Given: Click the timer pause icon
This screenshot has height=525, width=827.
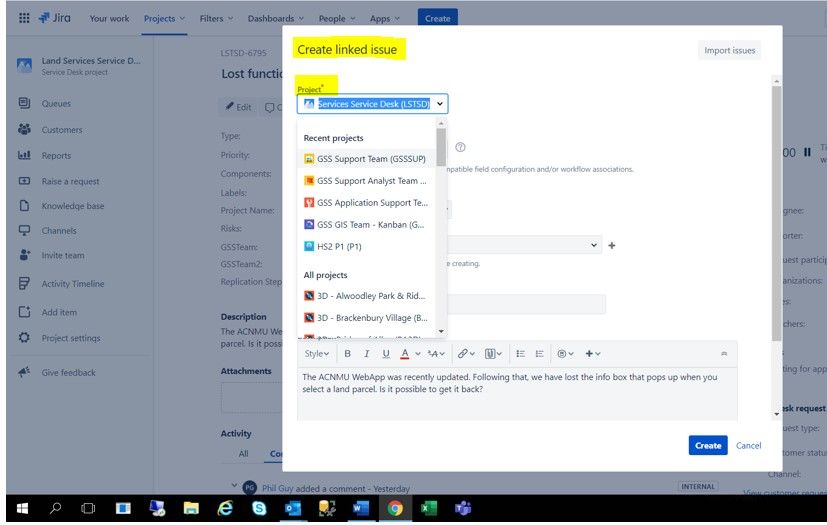Looking at the screenshot, I should point(807,152).
